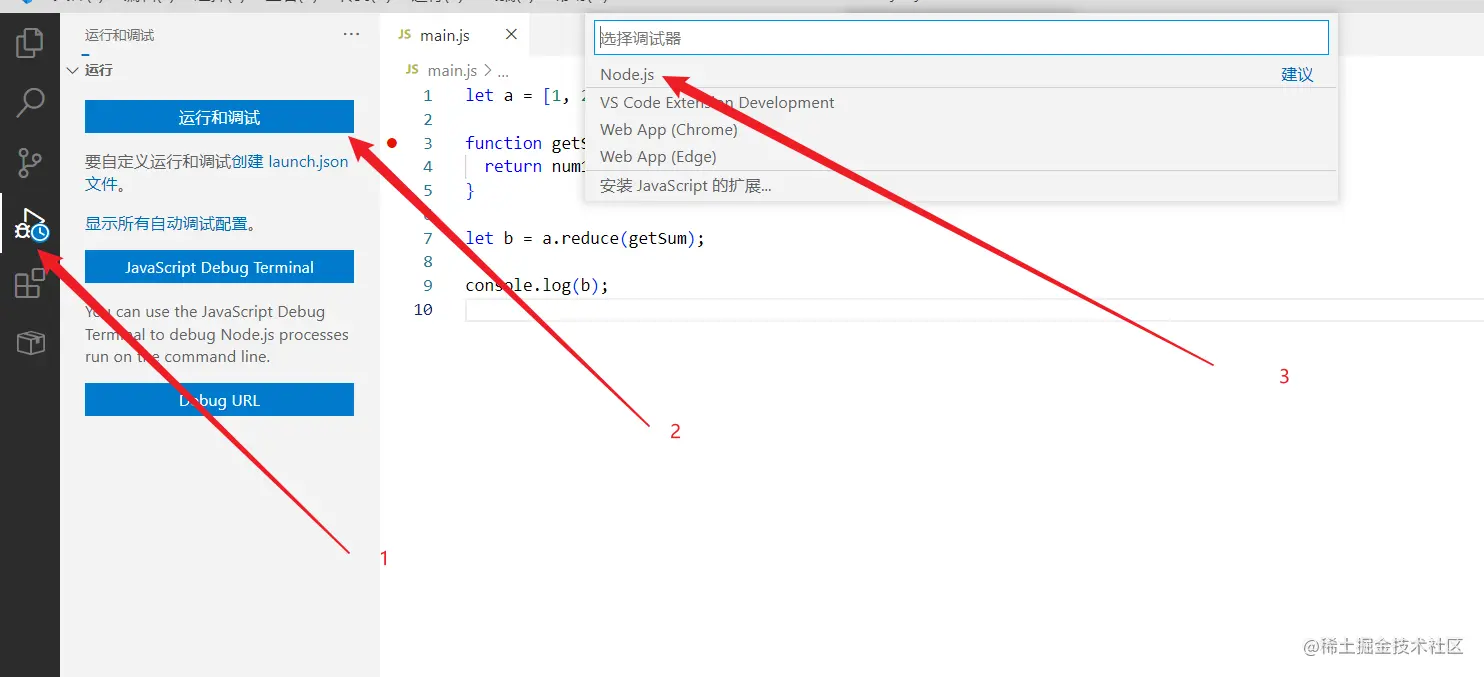Click the return statement on line 4
The image size is (1484, 677).
pos(512,167)
